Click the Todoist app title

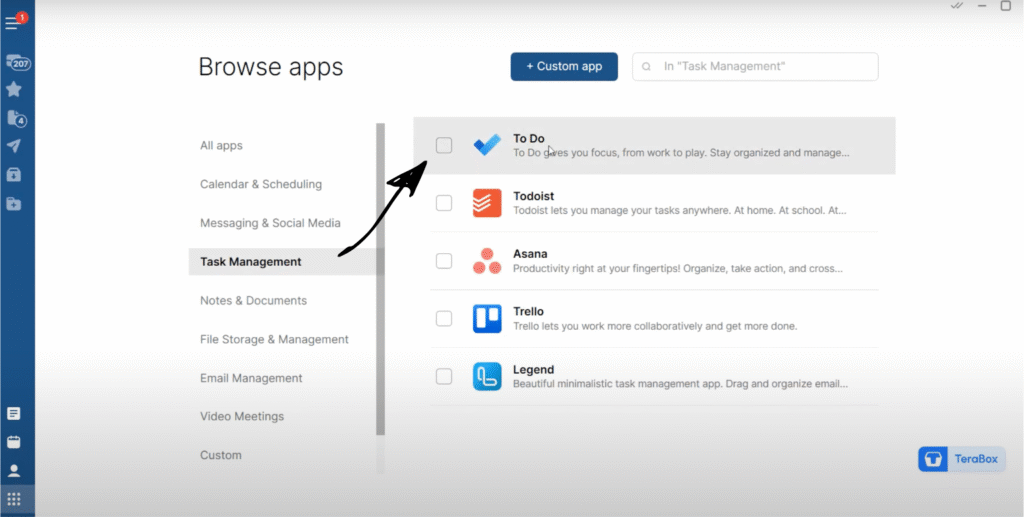pyautogui.click(x=534, y=196)
